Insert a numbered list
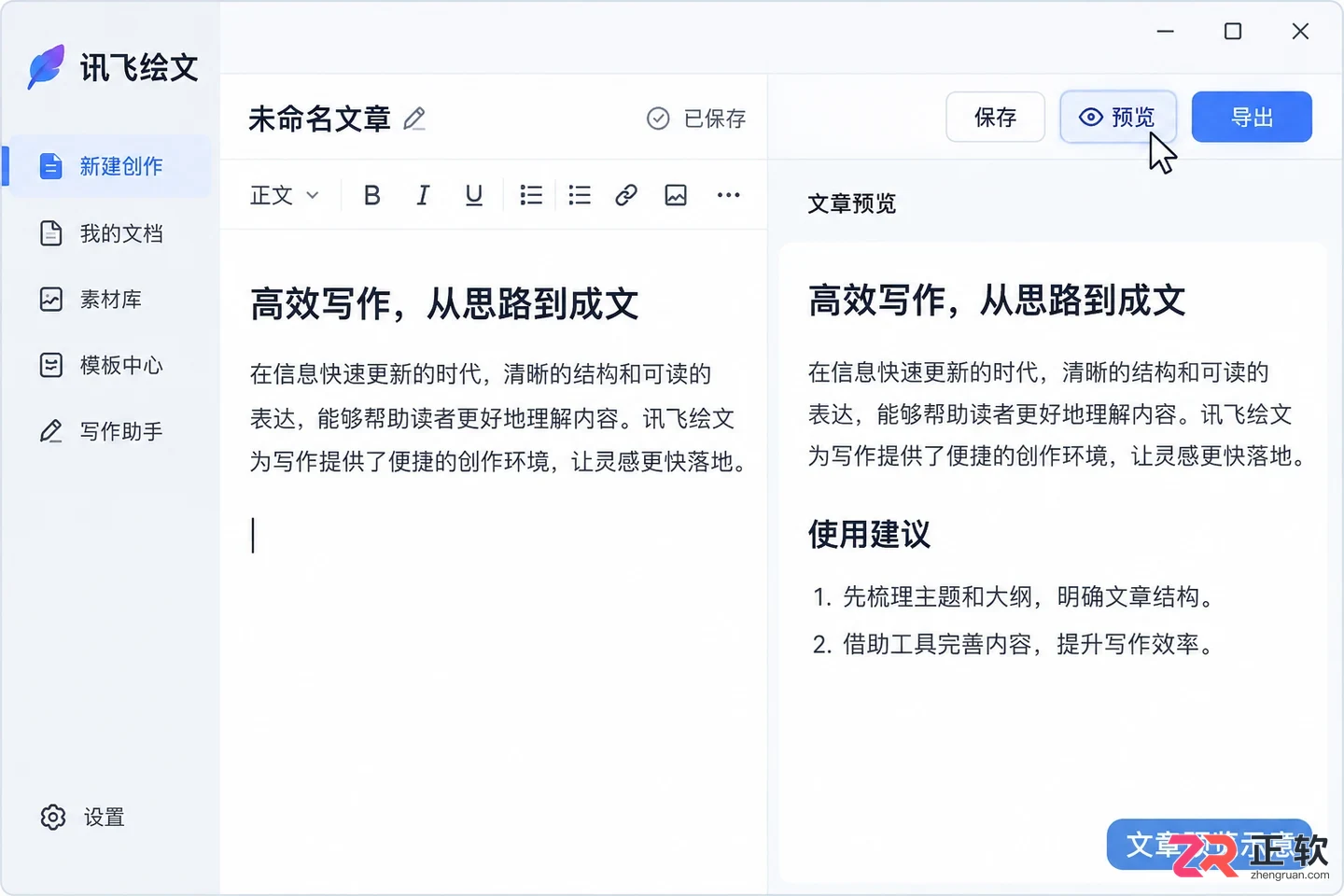The width and height of the screenshot is (1344, 896). [531, 195]
